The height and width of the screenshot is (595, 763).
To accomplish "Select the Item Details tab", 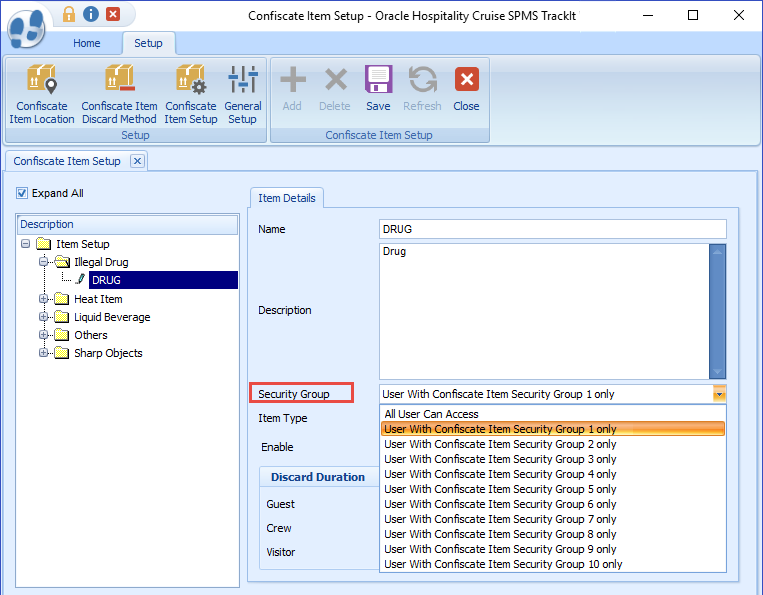I will click(287, 198).
